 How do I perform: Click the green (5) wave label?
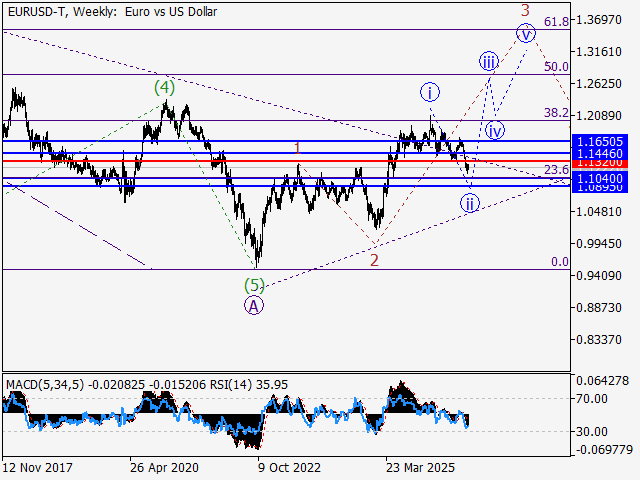[x=254, y=285]
